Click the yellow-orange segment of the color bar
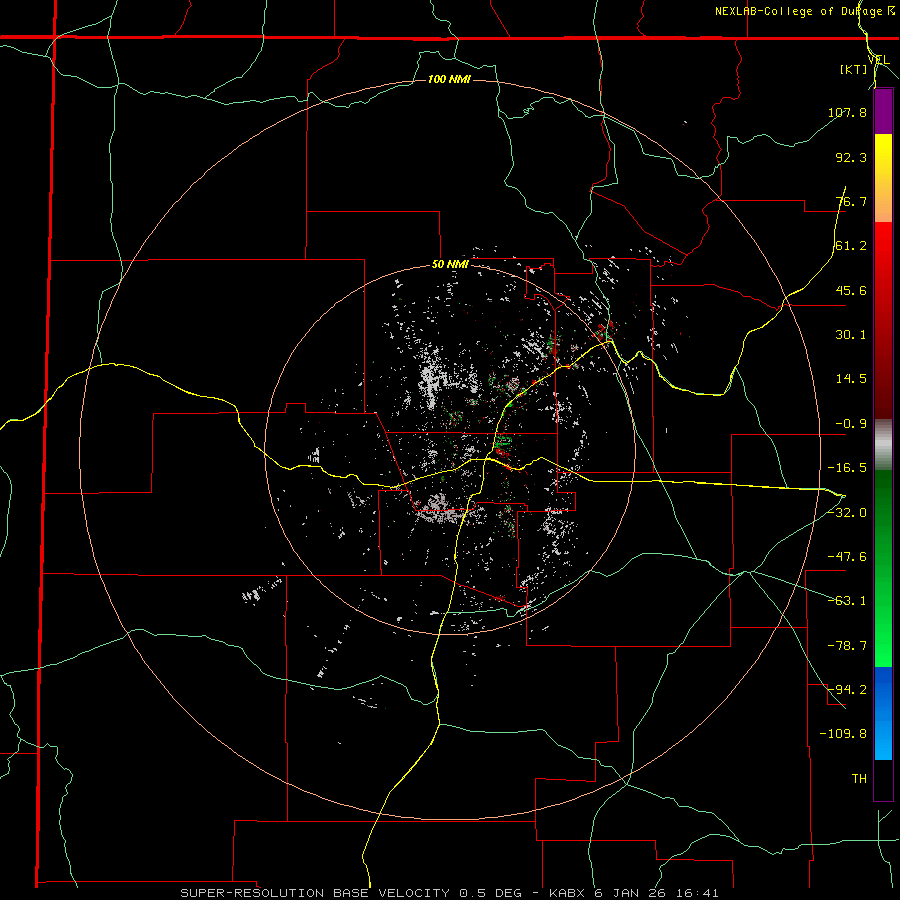900x900 pixels. pos(883,178)
